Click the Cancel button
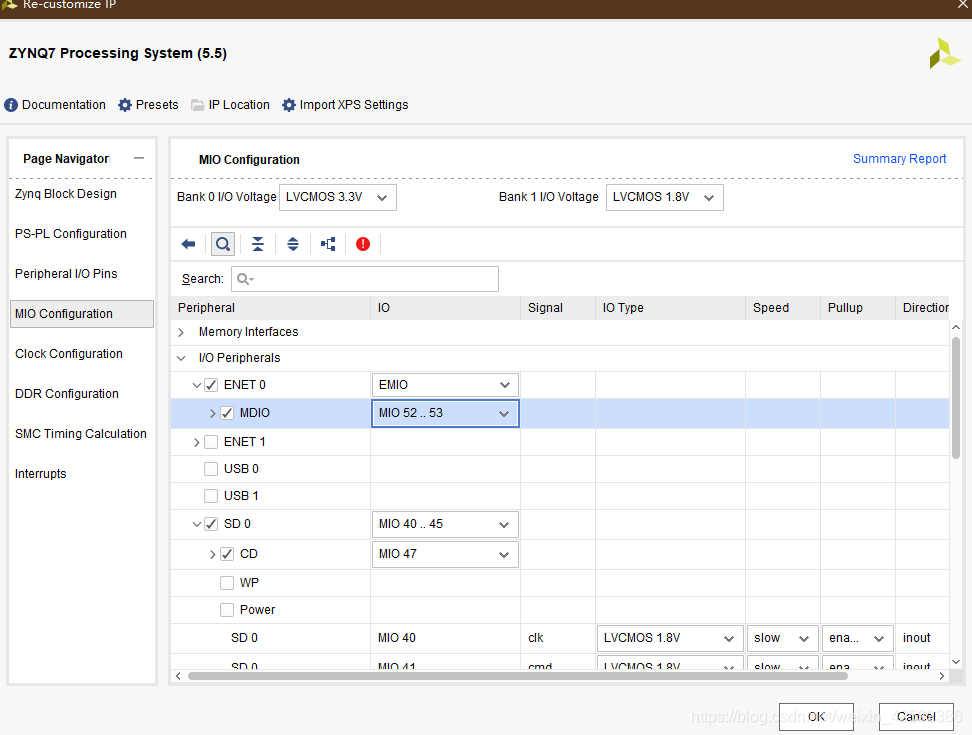 (916, 717)
